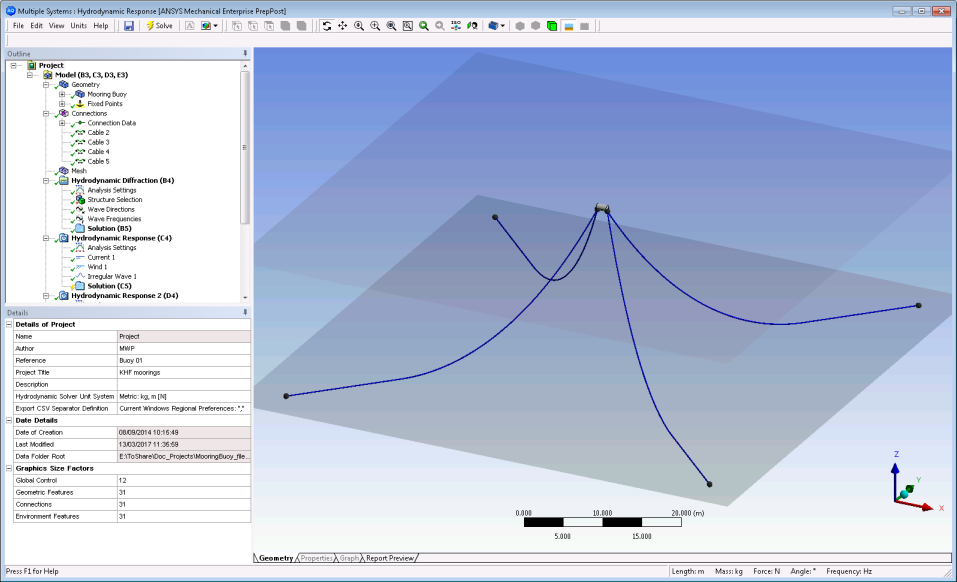Screen dimensions: 957x582
Task: Click the Outline panel vertical scrollbar
Action: 245,150
